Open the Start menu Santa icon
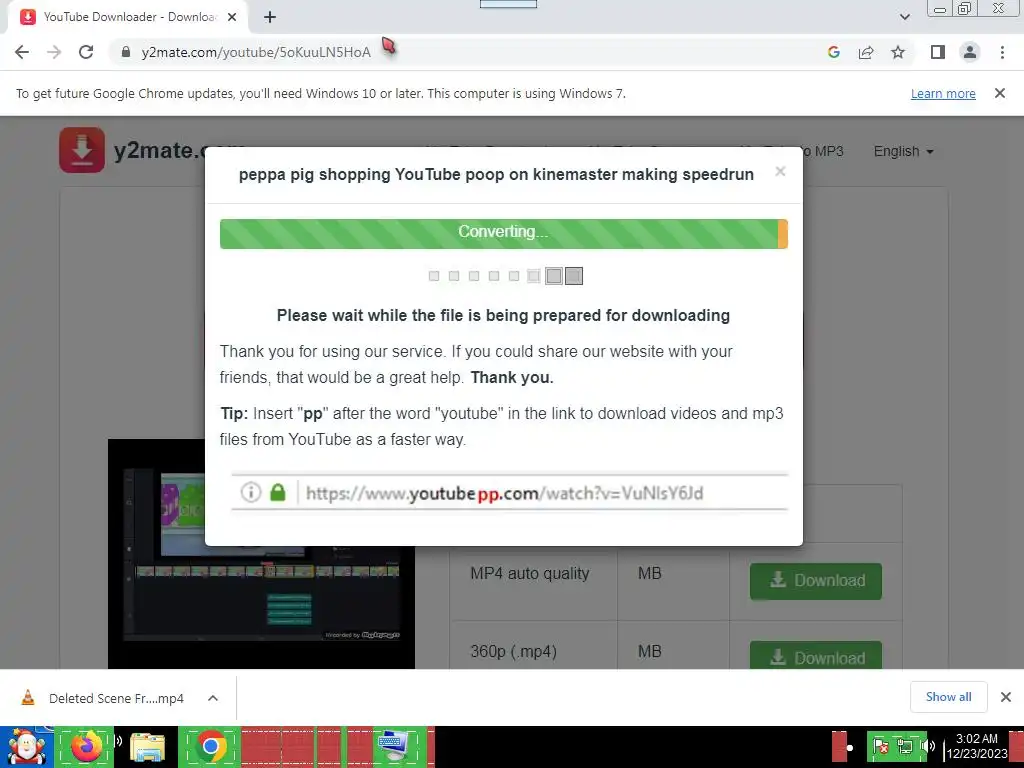Screen dimensions: 1024x768 pyautogui.click(x=26, y=747)
